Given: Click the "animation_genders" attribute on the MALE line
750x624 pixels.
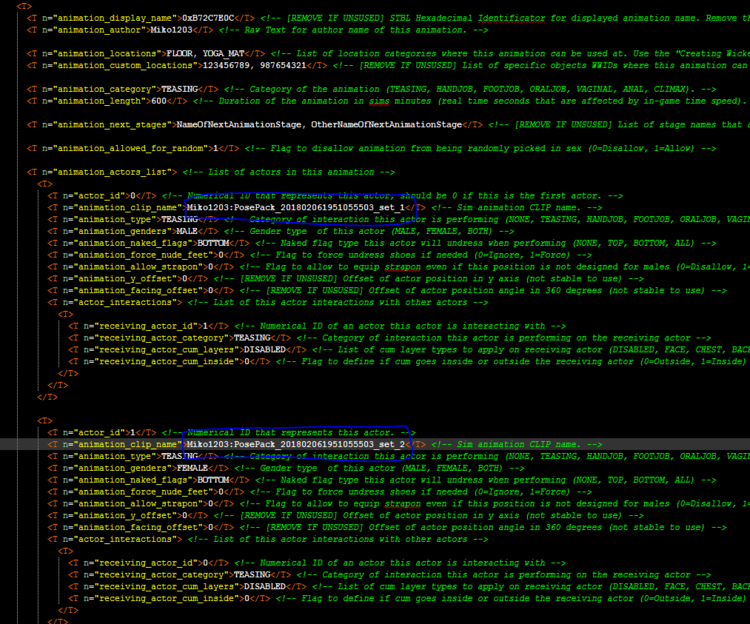Looking at the screenshot, I should click(x=122, y=231).
